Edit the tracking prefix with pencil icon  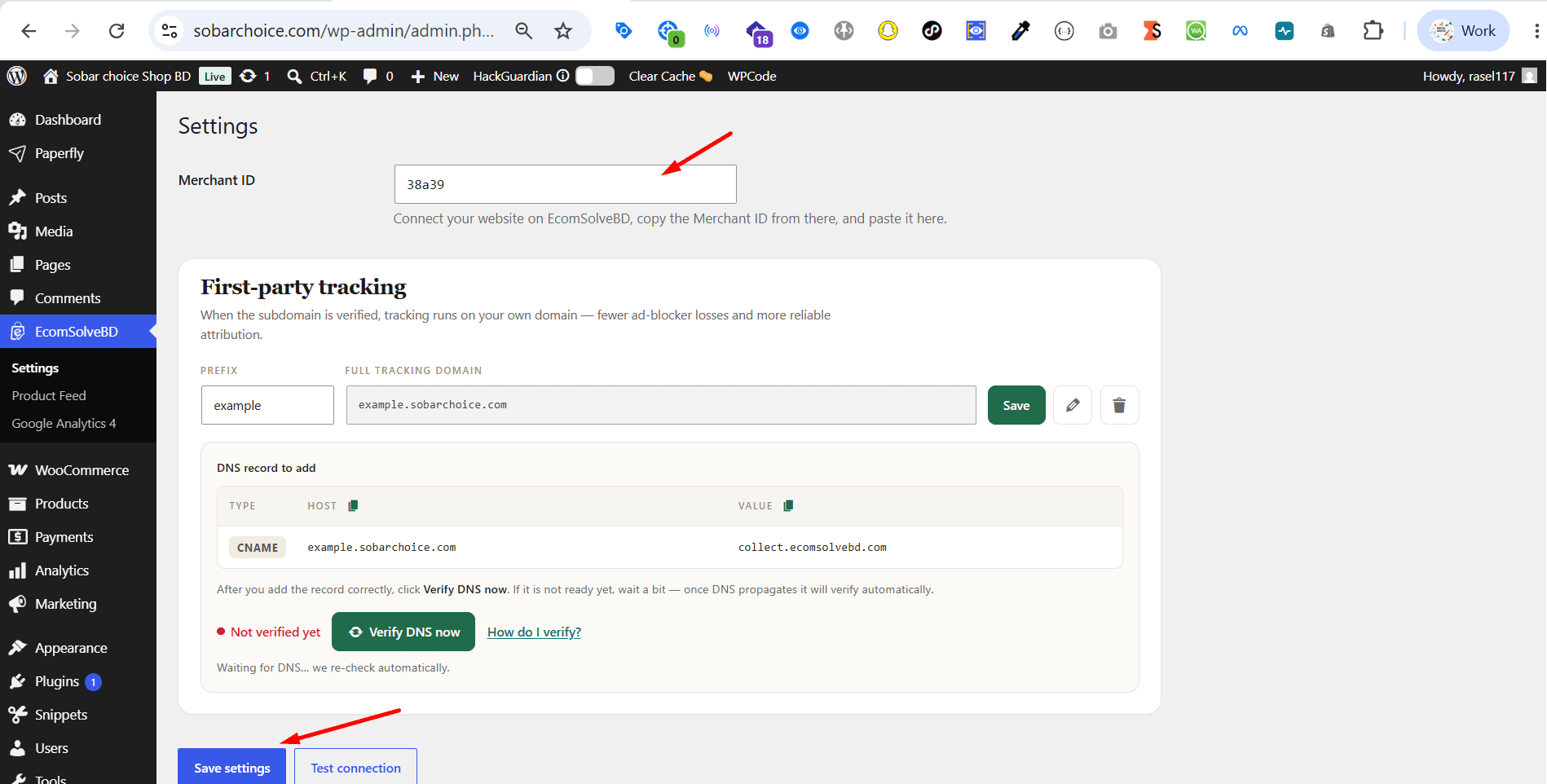tap(1073, 405)
